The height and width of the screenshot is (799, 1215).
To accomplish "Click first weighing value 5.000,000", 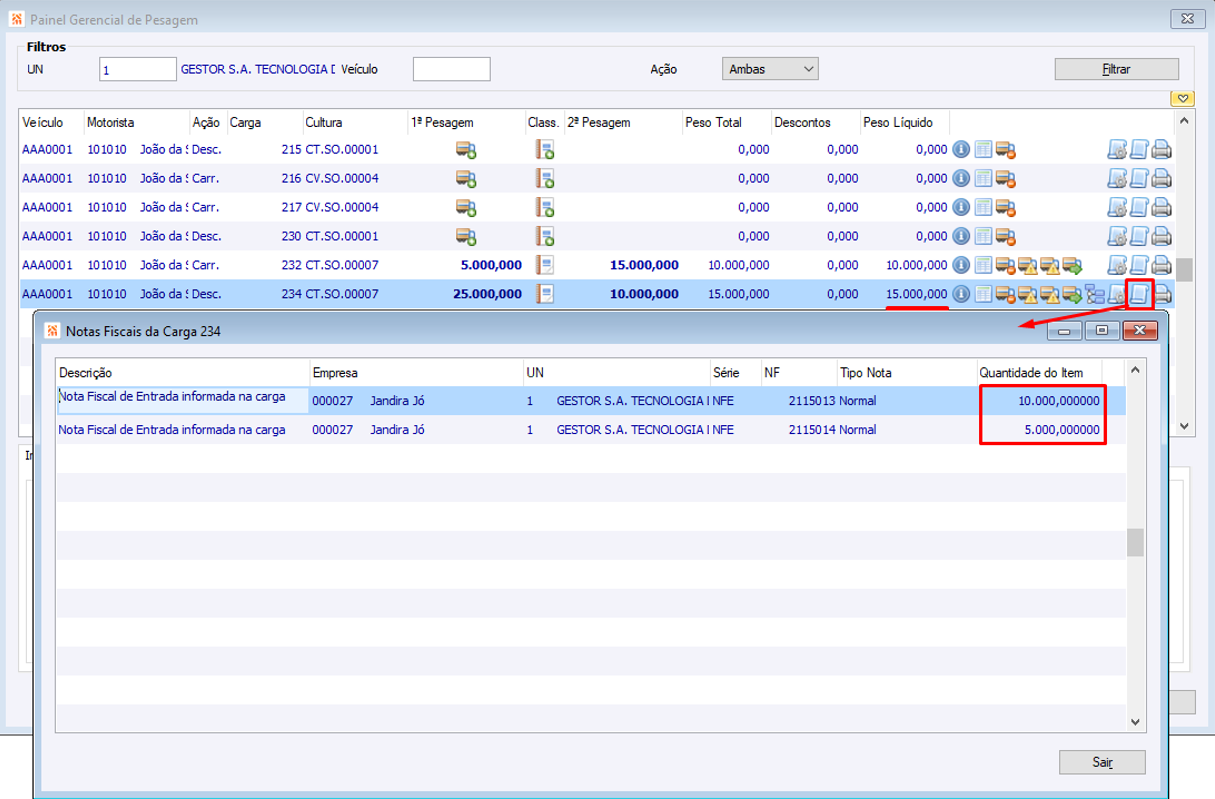I will pos(491,266).
